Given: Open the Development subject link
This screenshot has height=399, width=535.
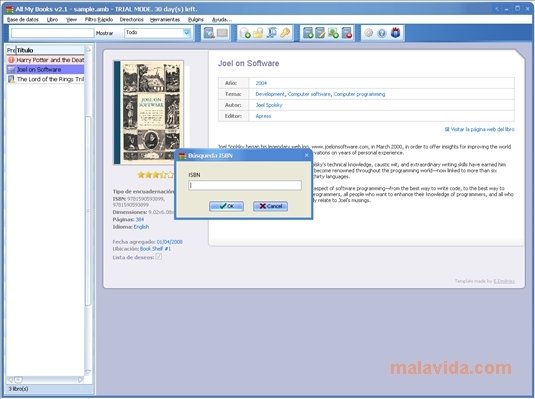Looking at the screenshot, I should coord(270,94).
